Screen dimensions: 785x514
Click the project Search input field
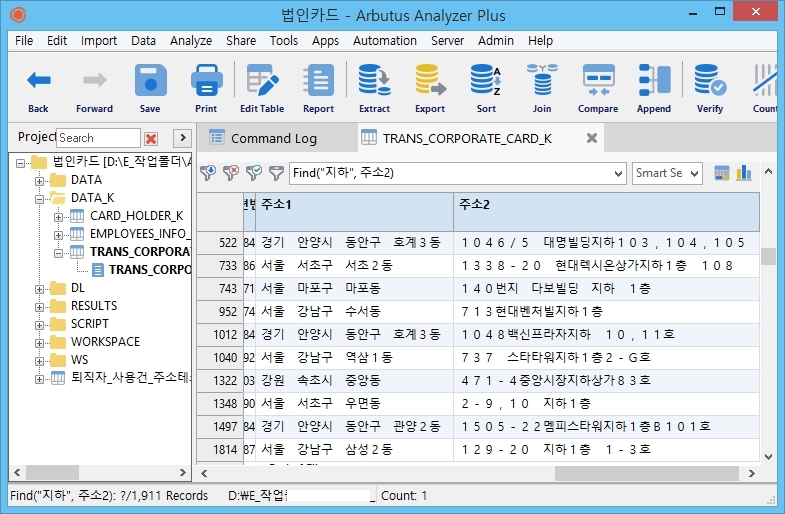click(x=98, y=138)
